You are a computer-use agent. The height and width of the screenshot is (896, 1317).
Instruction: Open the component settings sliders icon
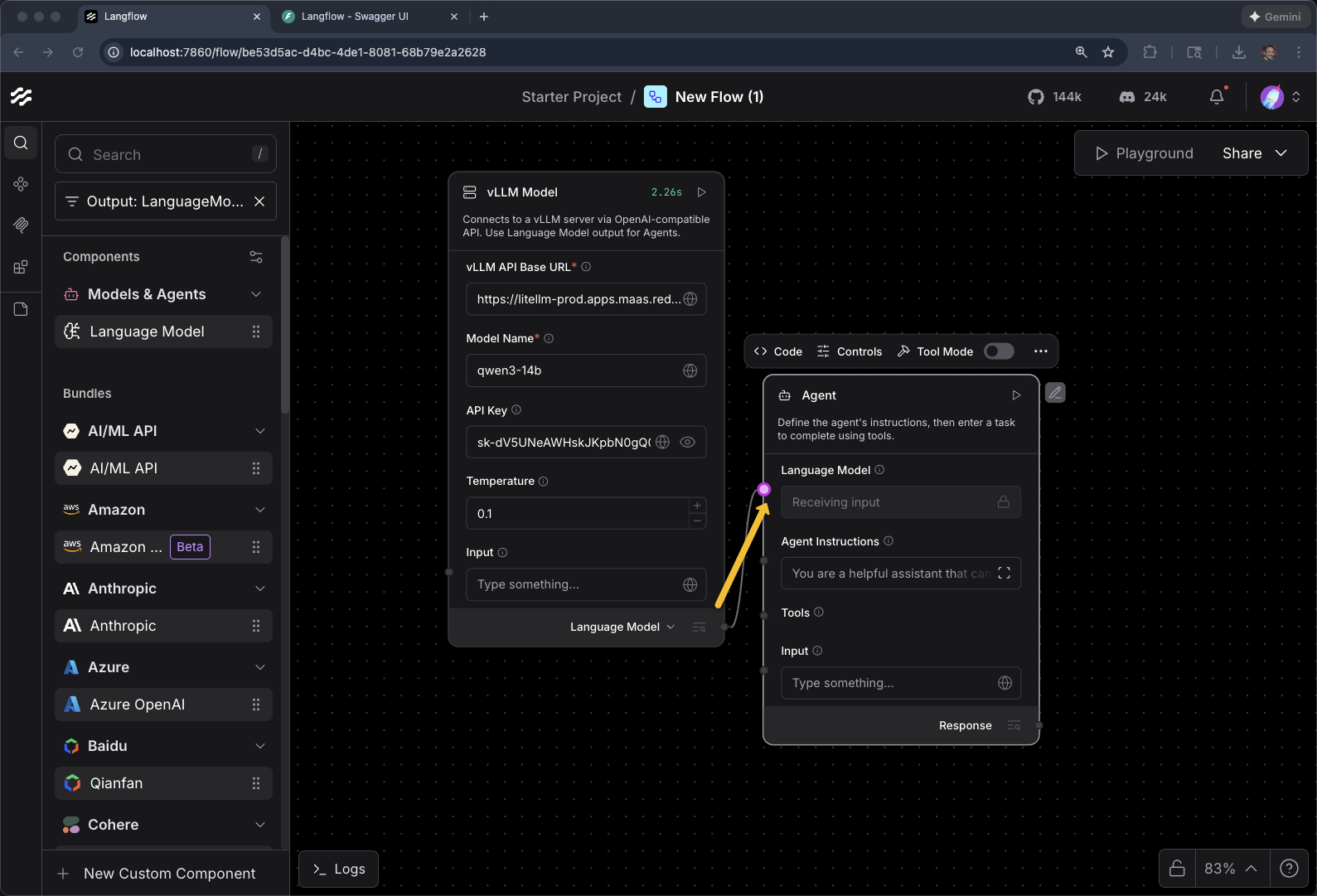(x=256, y=257)
